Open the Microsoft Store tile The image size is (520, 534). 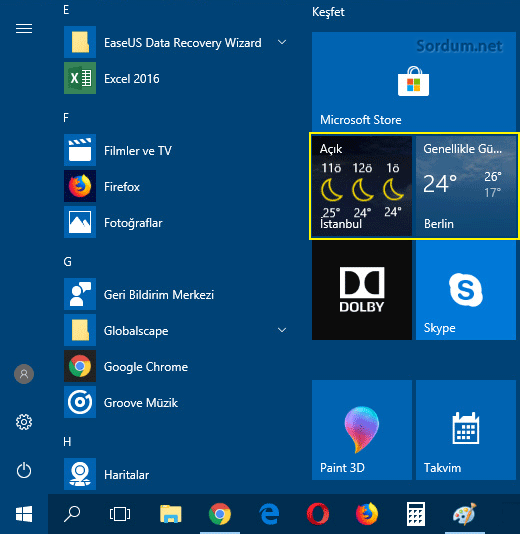click(x=414, y=81)
